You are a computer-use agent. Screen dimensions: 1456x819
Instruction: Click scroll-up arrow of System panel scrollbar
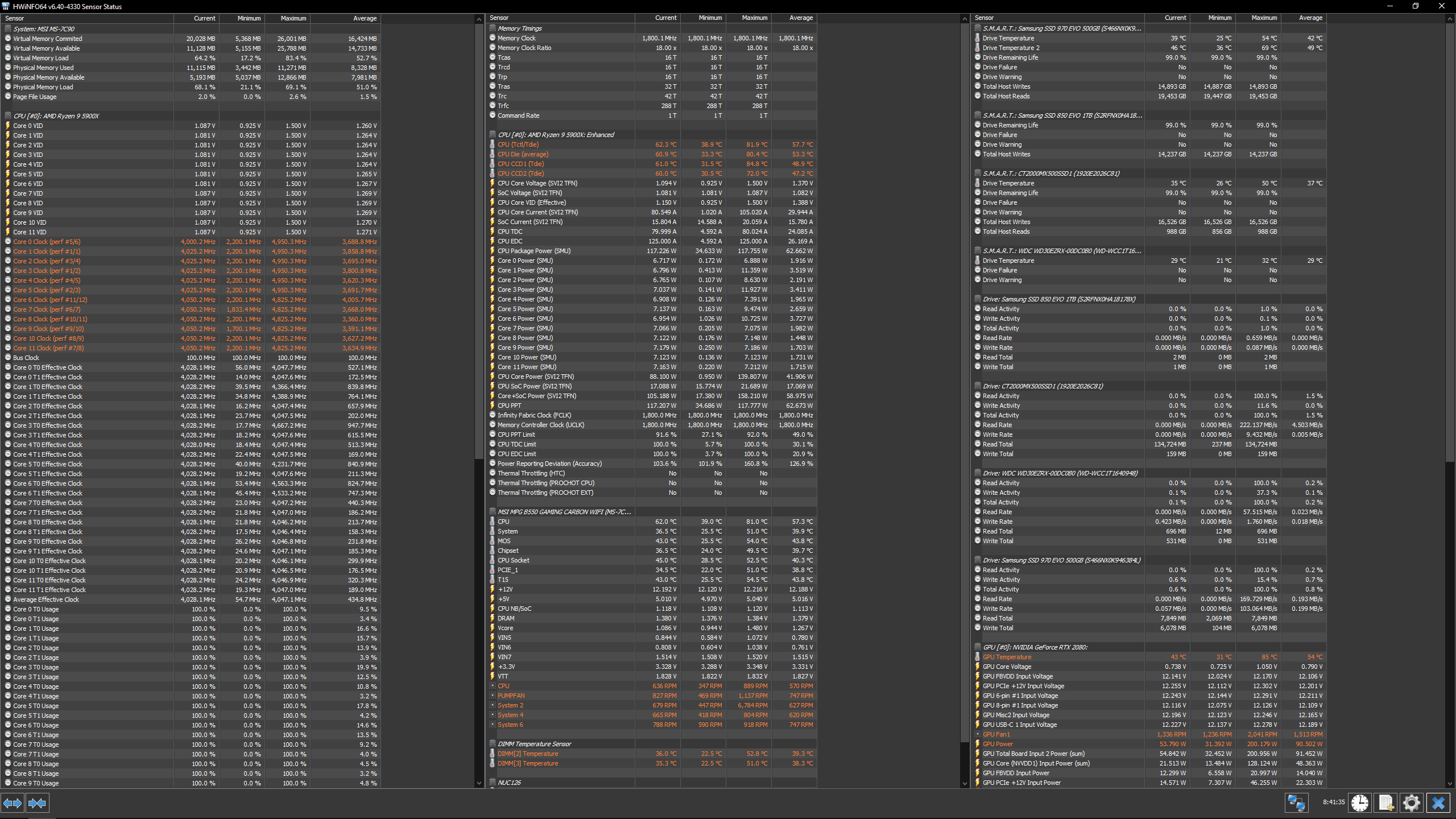tap(479, 19)
